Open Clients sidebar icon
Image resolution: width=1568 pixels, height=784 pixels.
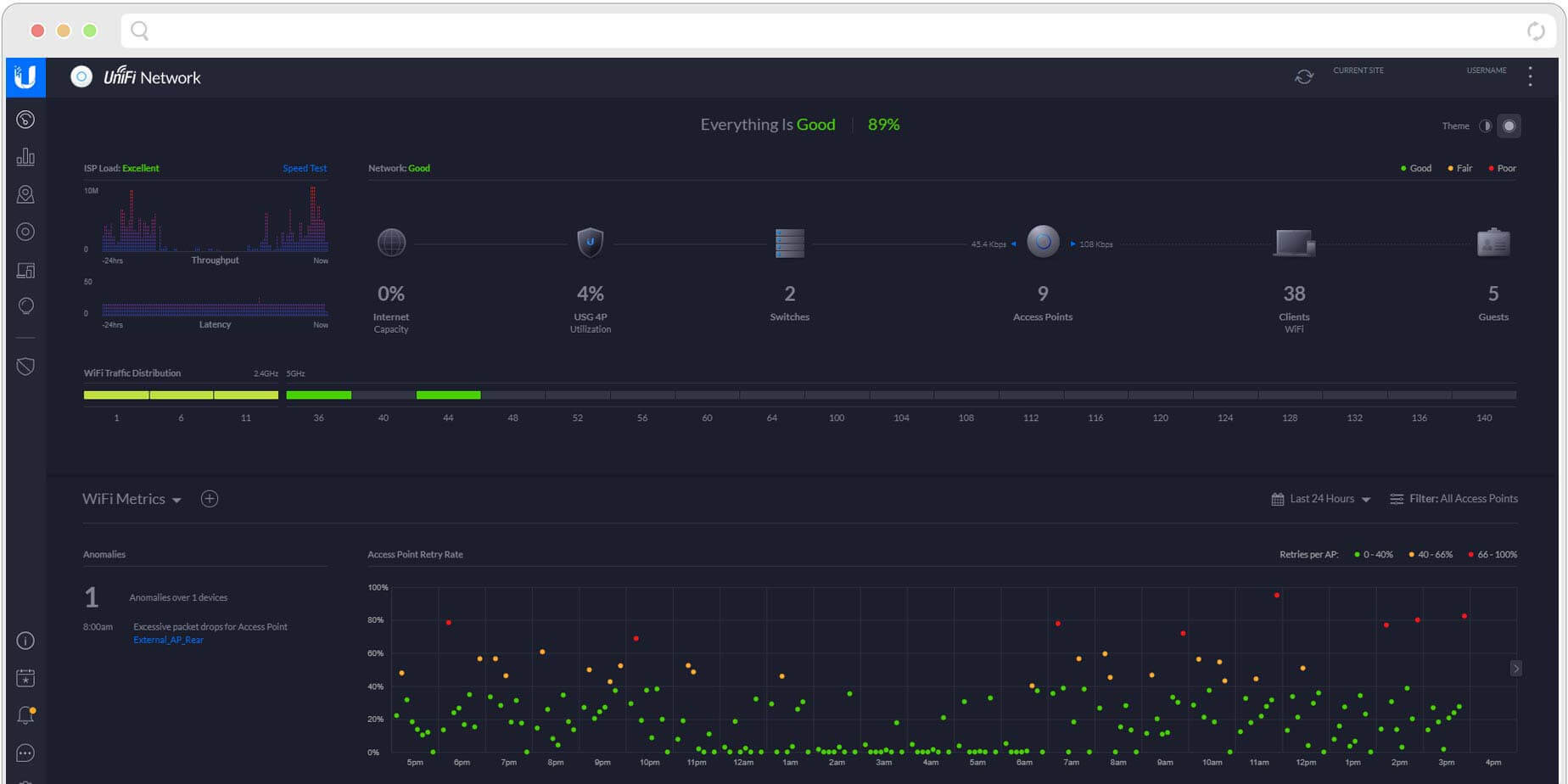pyautogui.click(x=25, y=270)
